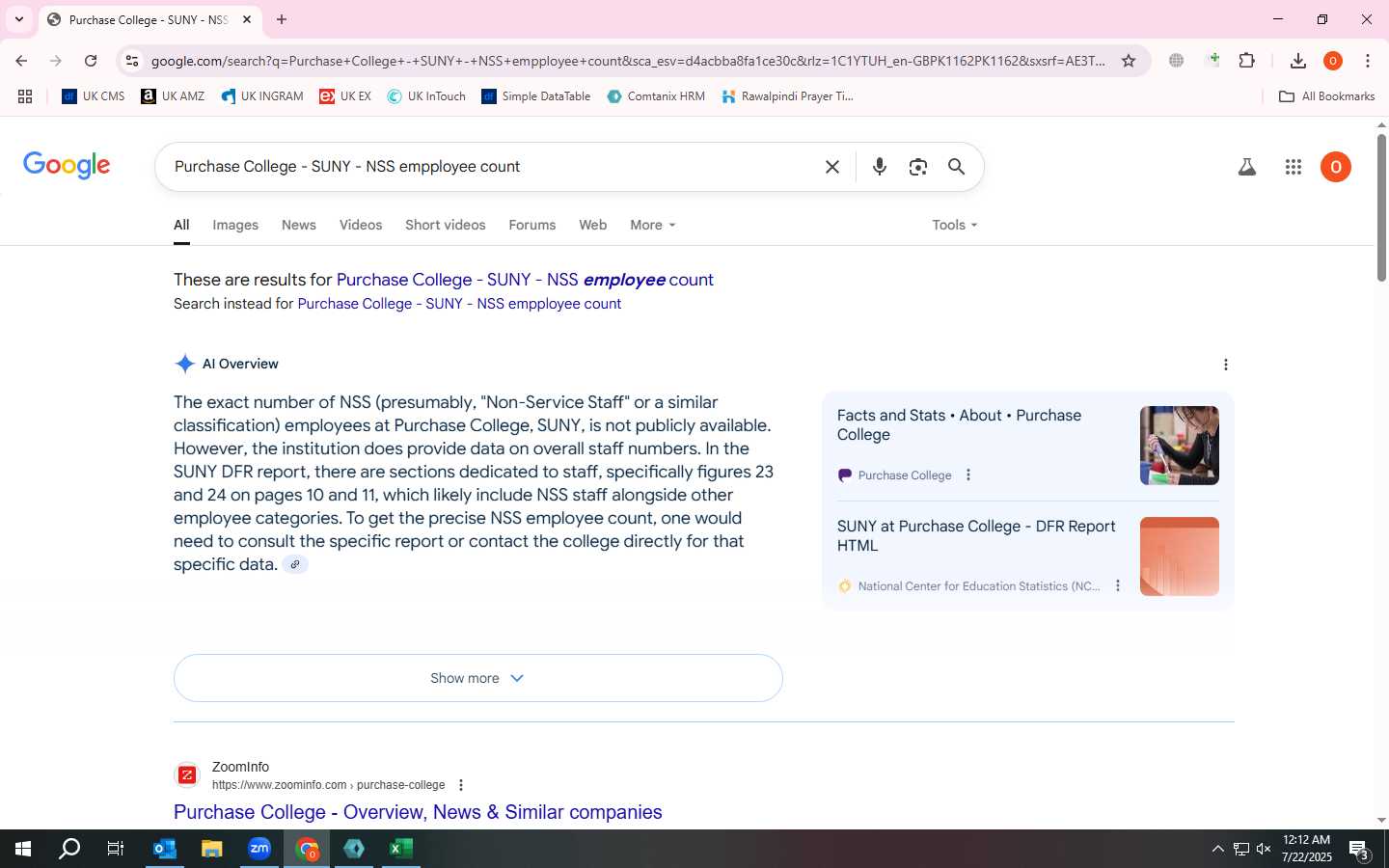Open UK CMS bookmark

pos(94,96)
